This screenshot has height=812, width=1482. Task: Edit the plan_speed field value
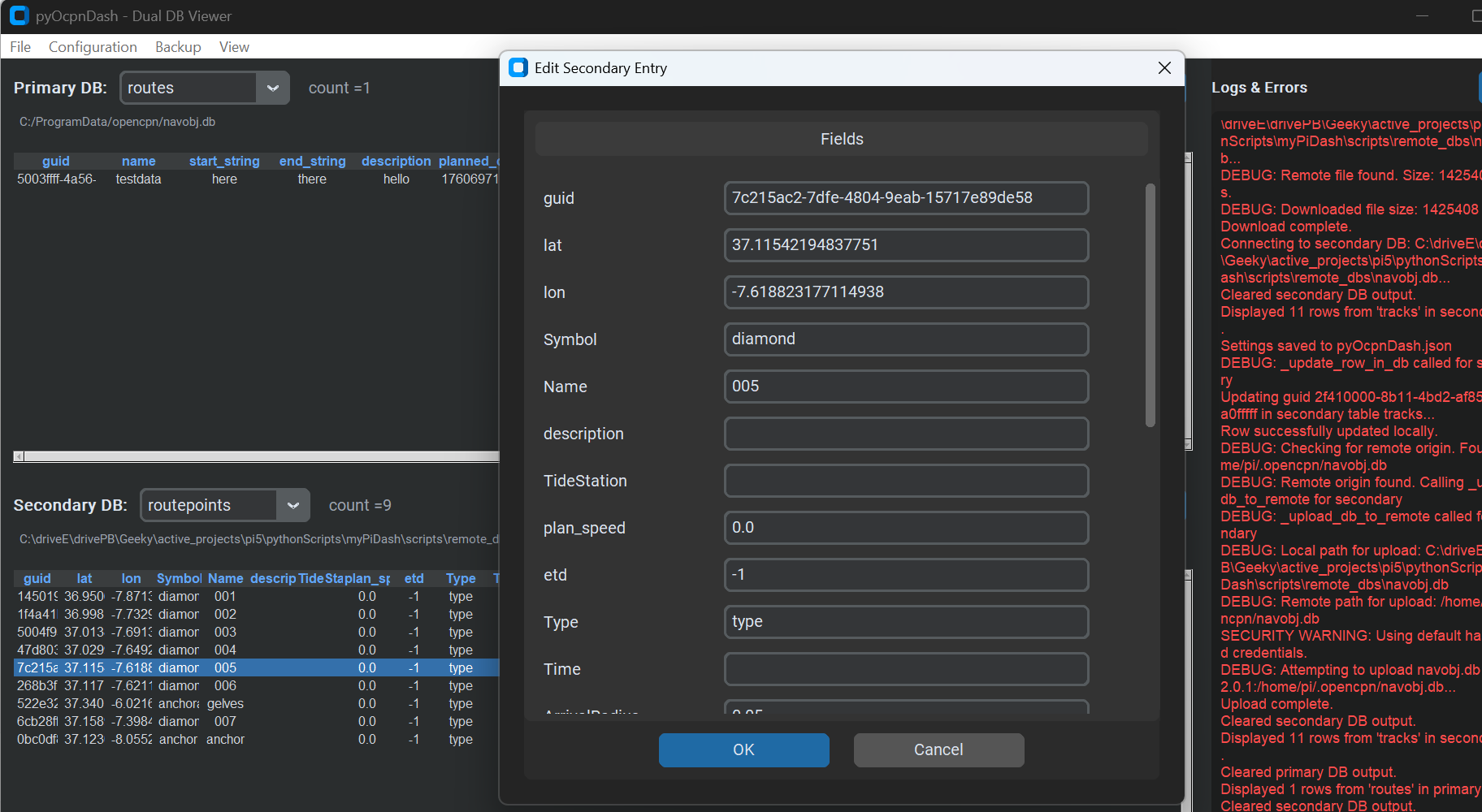[x=906, y=528]
